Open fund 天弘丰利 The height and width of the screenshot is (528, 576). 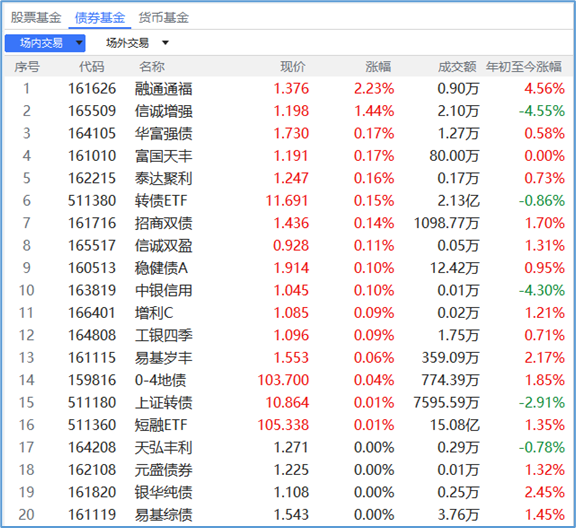pos(163,447)
